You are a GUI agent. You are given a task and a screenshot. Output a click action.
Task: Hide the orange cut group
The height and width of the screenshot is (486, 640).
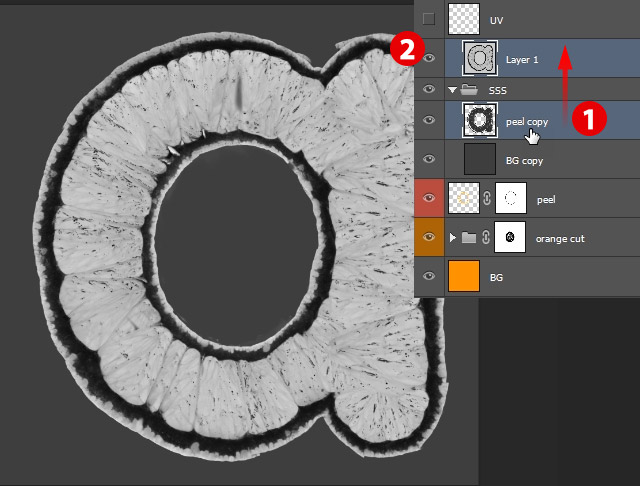(429, 237)
